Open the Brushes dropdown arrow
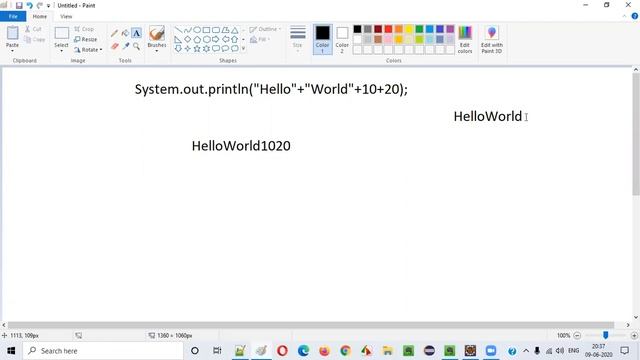This screenshot has width=640, height=360. (157, 51)
